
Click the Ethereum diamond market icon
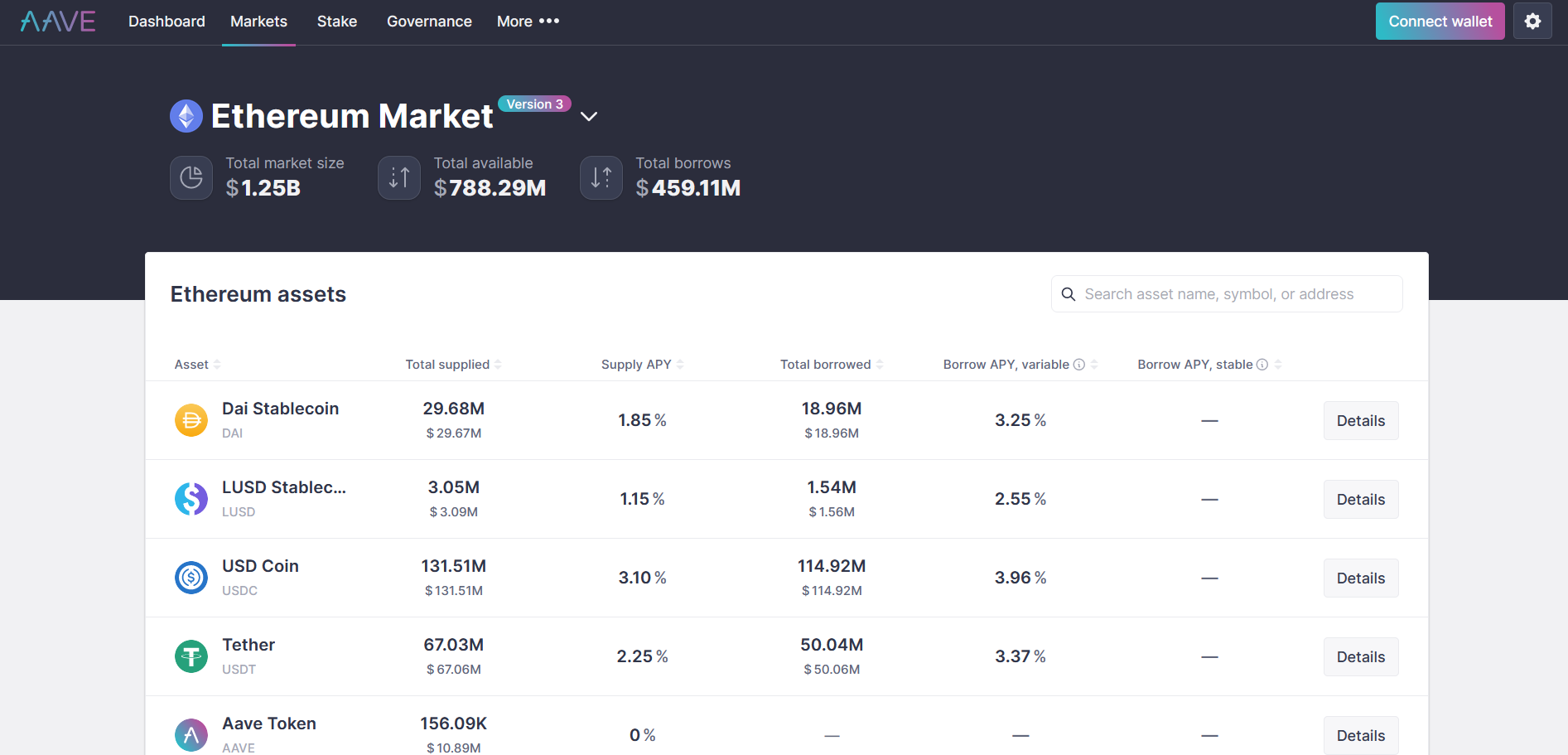tap(186, 116)
